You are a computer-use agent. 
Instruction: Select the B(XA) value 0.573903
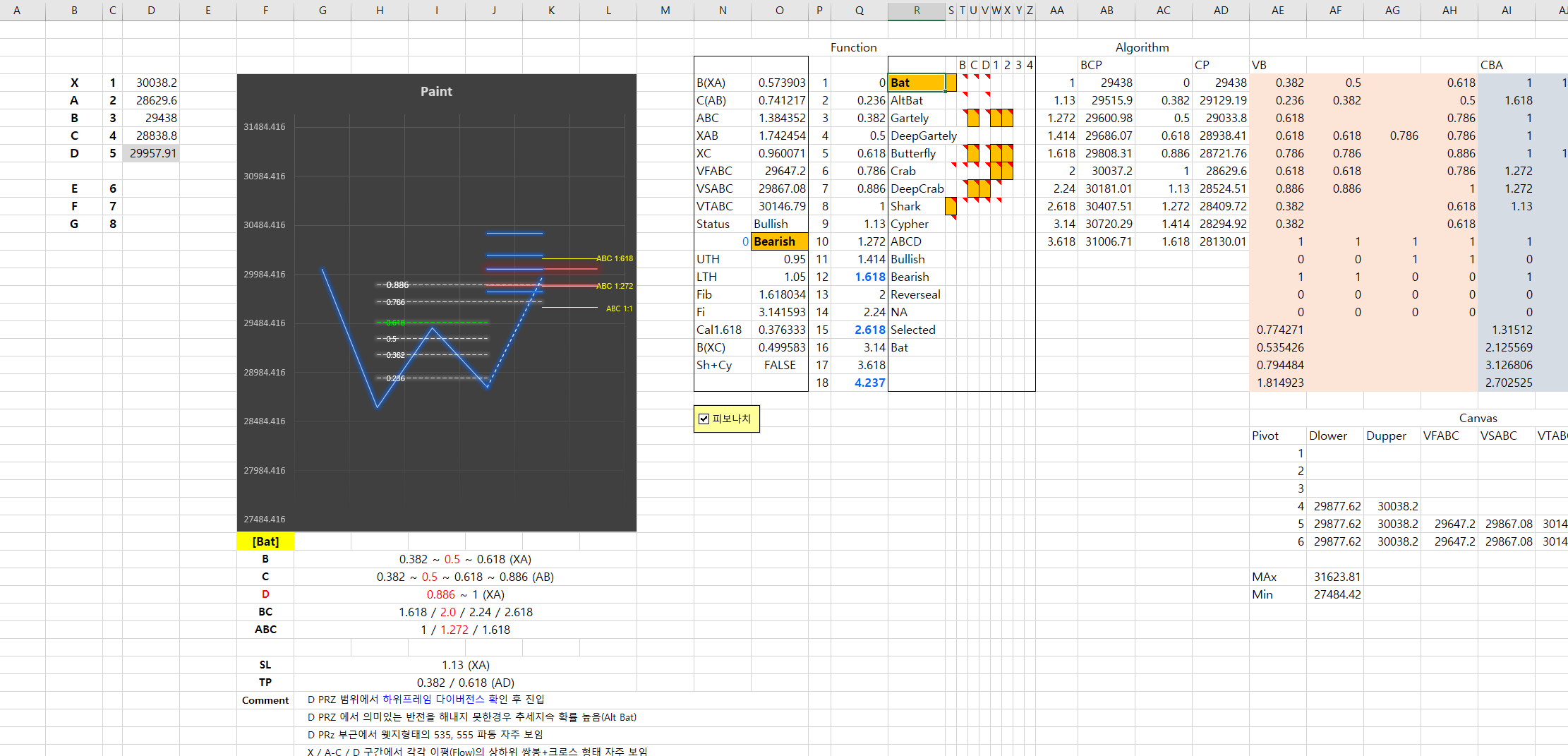pos(779,83)
